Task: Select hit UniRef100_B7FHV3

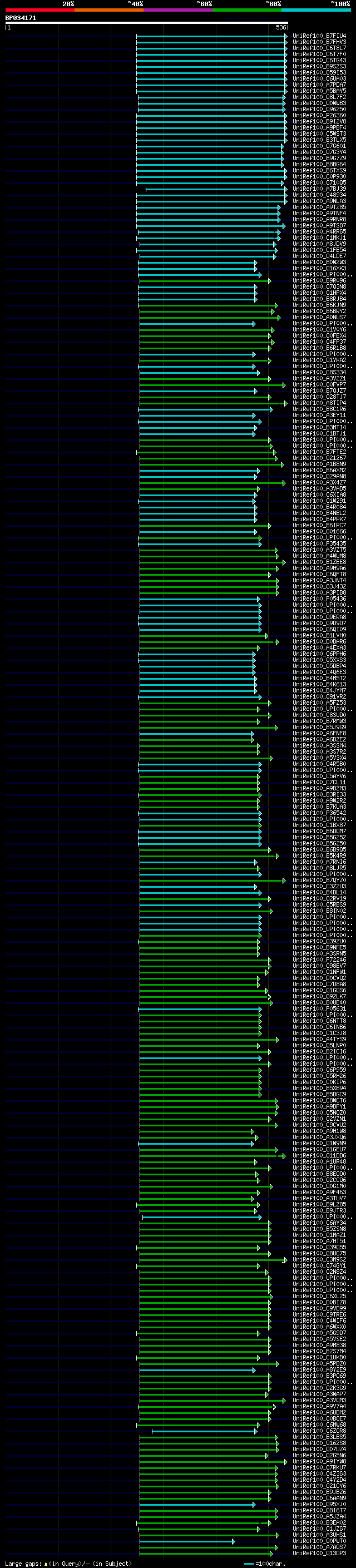Action: tap(319, 42)
